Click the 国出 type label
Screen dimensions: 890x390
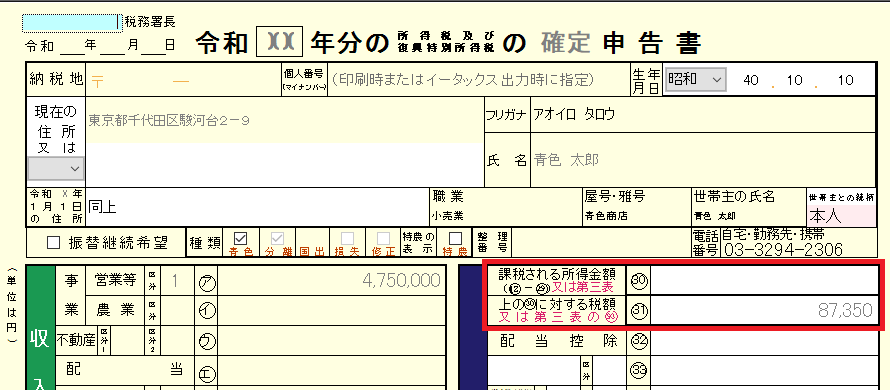pos(312,250)
